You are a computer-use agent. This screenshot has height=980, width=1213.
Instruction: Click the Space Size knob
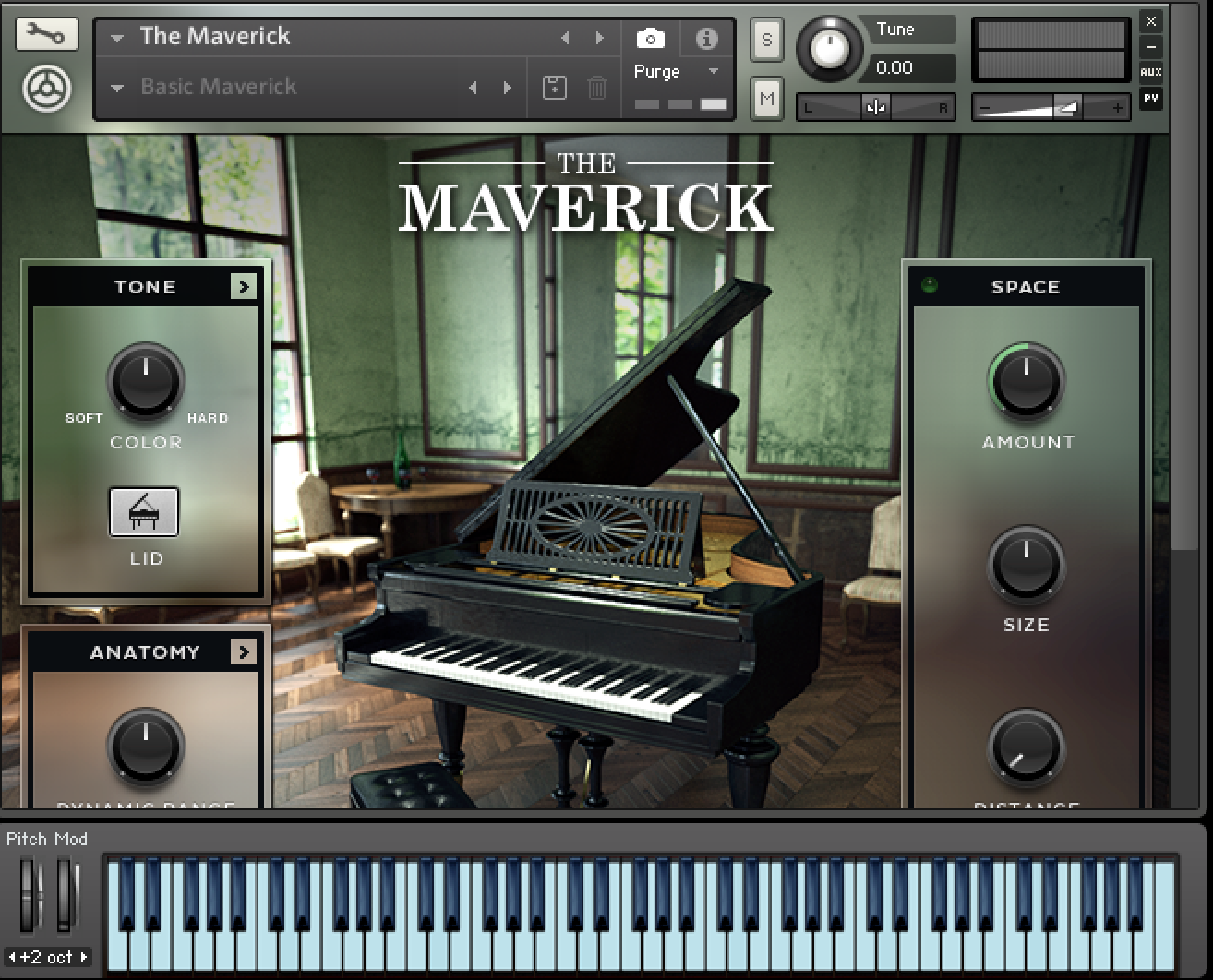tap(1027, 565)
